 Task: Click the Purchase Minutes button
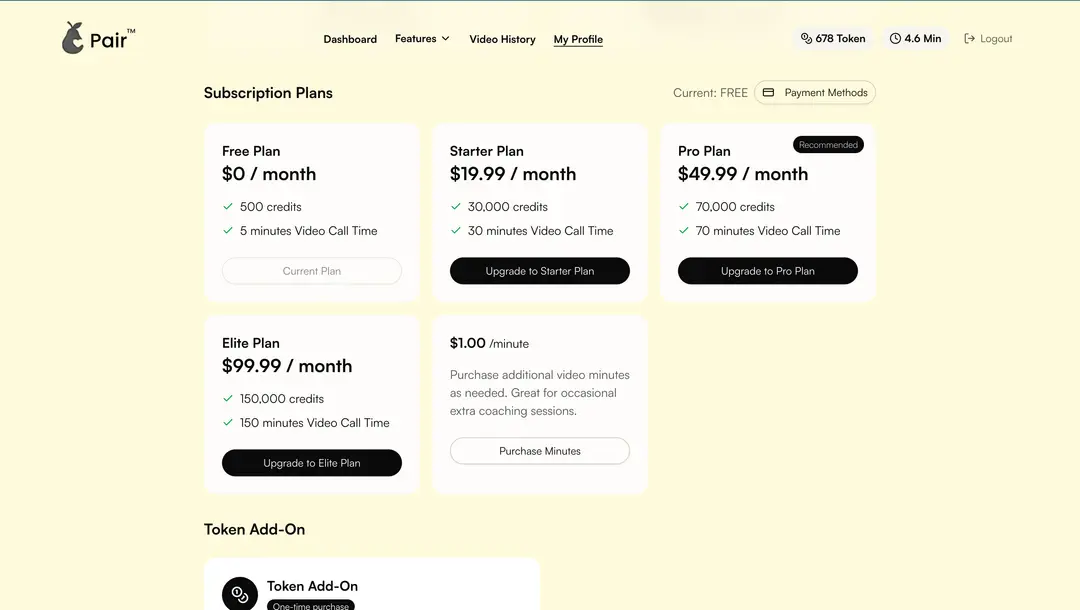(539, 451)
